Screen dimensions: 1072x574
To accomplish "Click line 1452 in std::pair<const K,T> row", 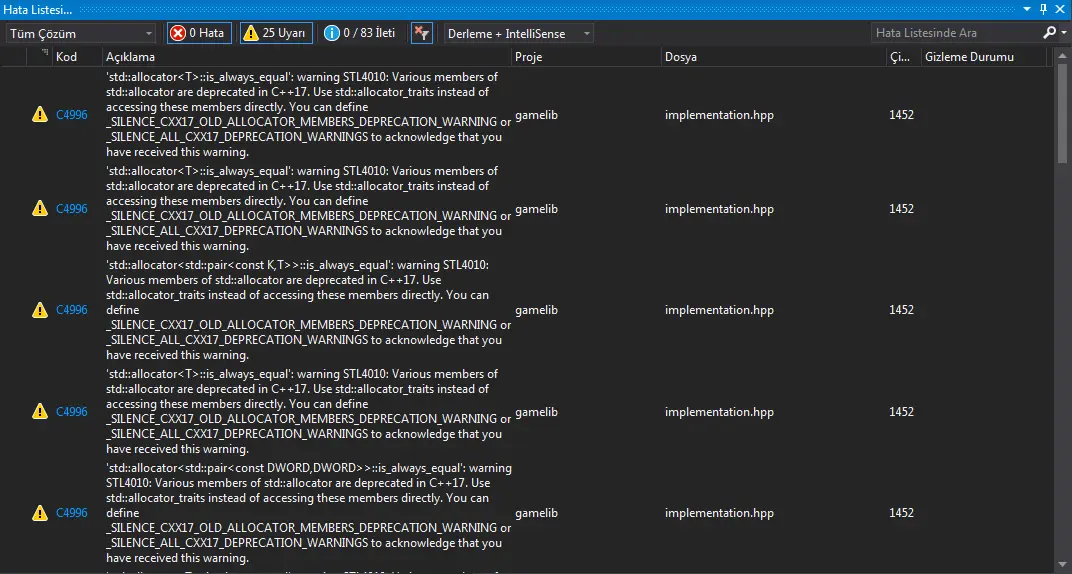I will click(901, 310).
